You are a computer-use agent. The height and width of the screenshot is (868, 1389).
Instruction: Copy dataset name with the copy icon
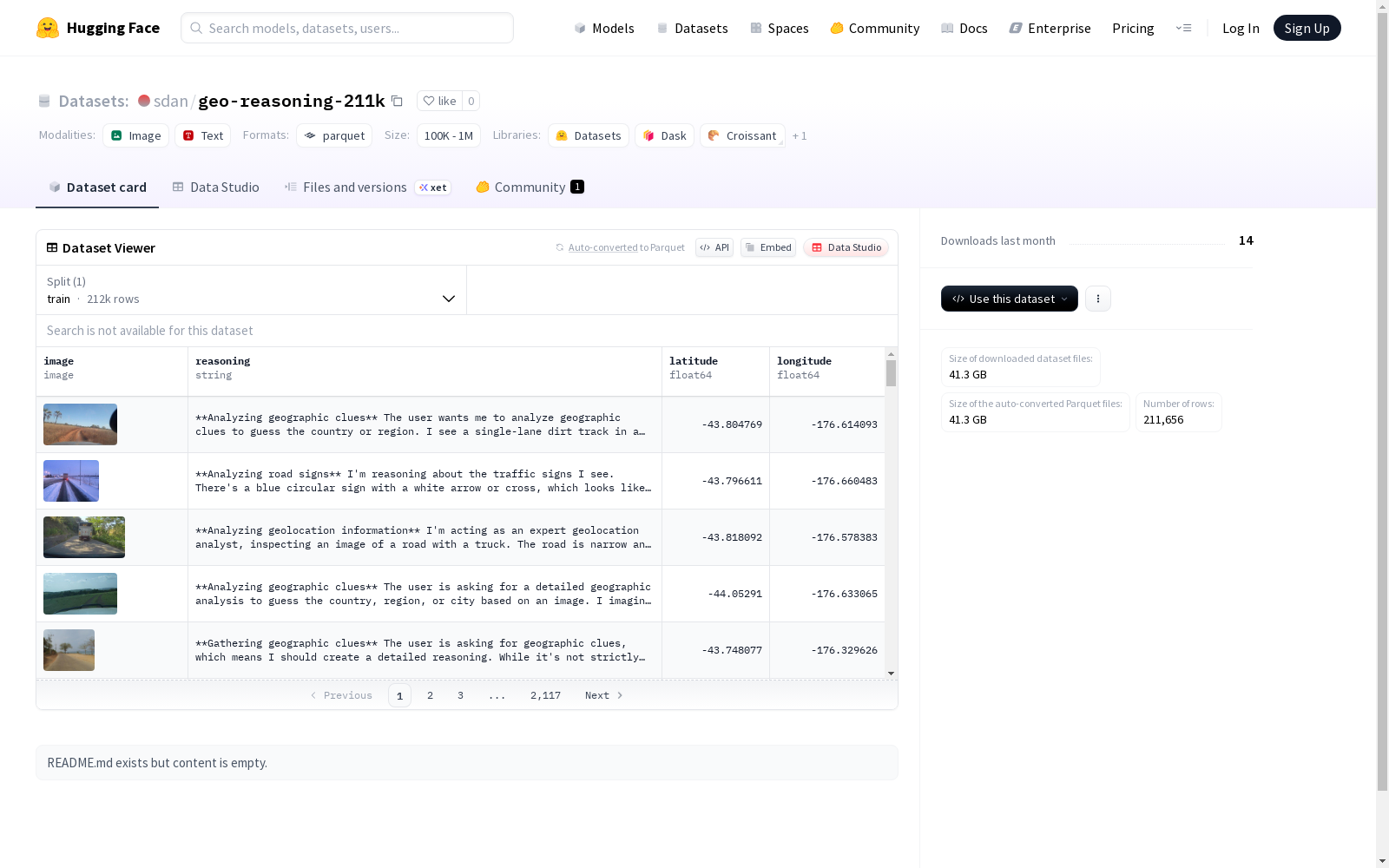pos(397,101)
